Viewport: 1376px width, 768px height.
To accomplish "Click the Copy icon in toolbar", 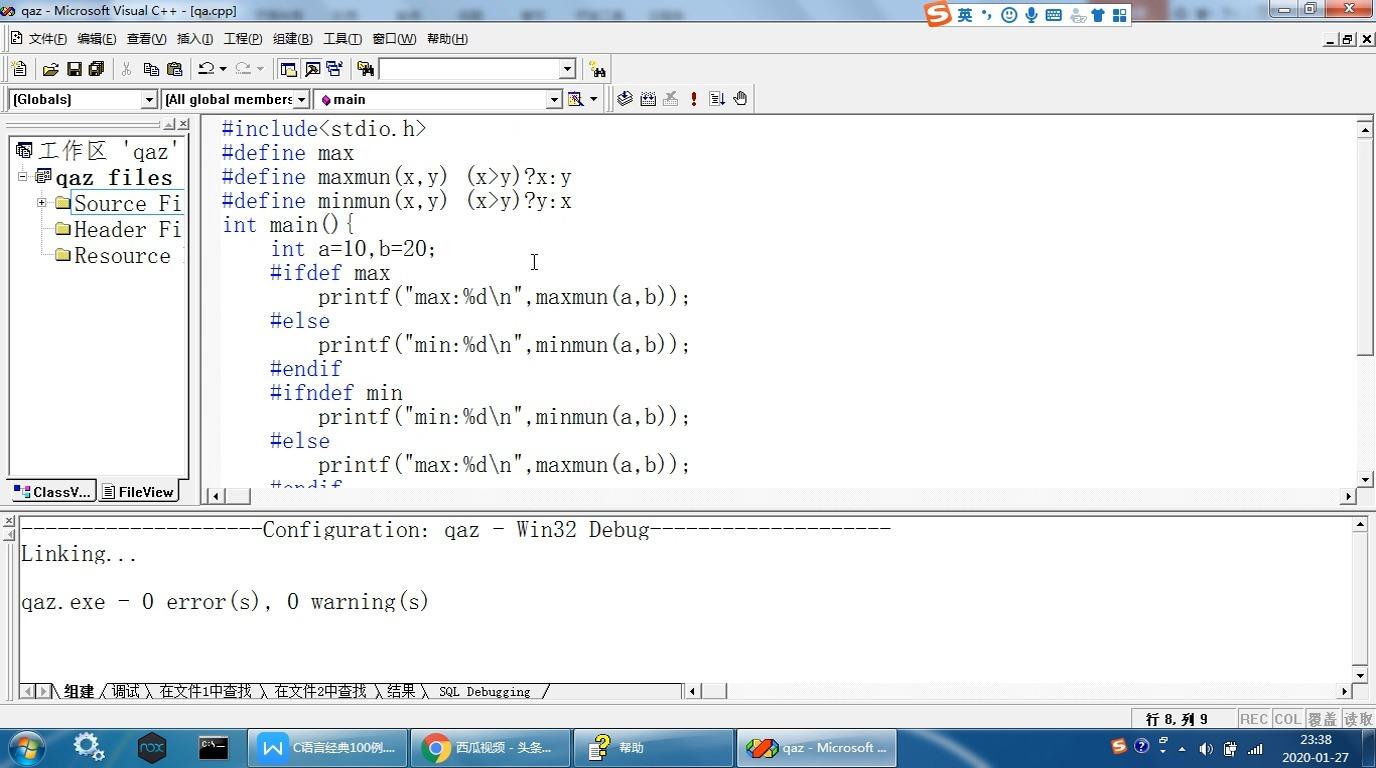I will [151, 69].
